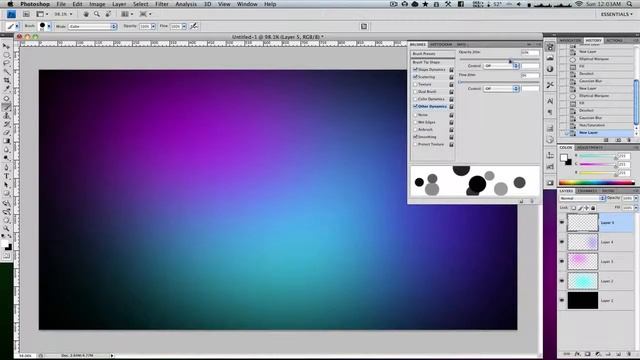The image size is (640, 360).
Task: Click the create new snapshot camera icon
Action: pyautogui.click(x=618, y=140)
